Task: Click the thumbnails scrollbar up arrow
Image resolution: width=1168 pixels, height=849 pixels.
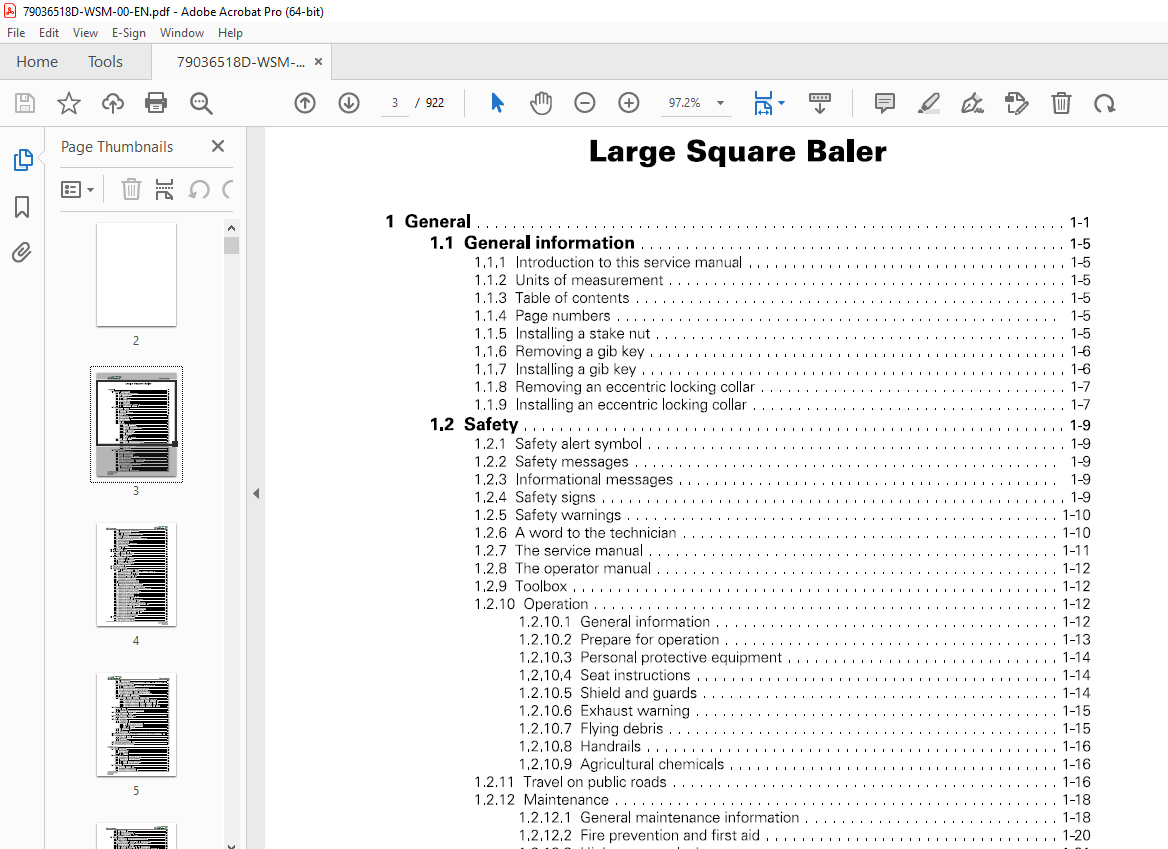Action: (232, 228)
